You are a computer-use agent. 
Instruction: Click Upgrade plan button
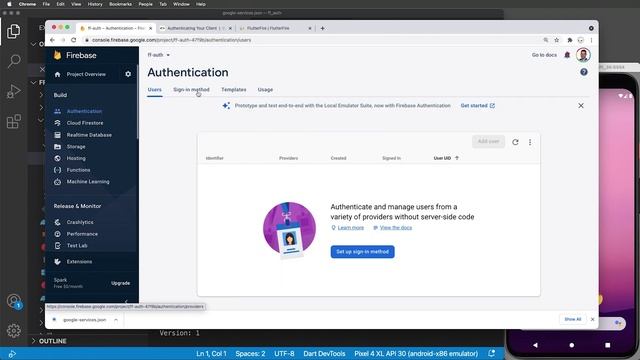pyautogui.click(x=120, y=283)
